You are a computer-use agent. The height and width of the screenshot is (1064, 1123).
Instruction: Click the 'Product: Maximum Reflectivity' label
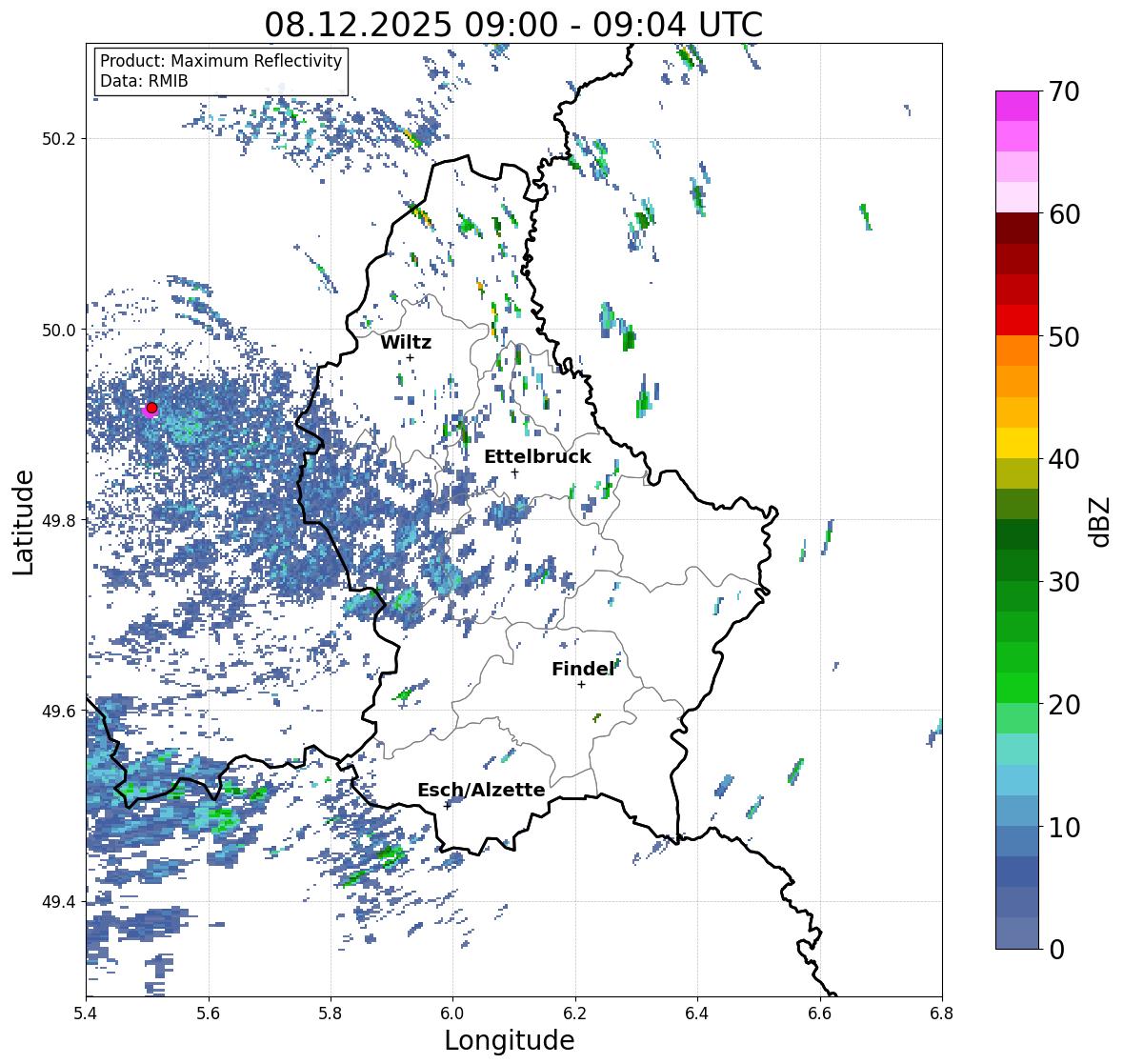pyautogui.click(x=221, y=61)
